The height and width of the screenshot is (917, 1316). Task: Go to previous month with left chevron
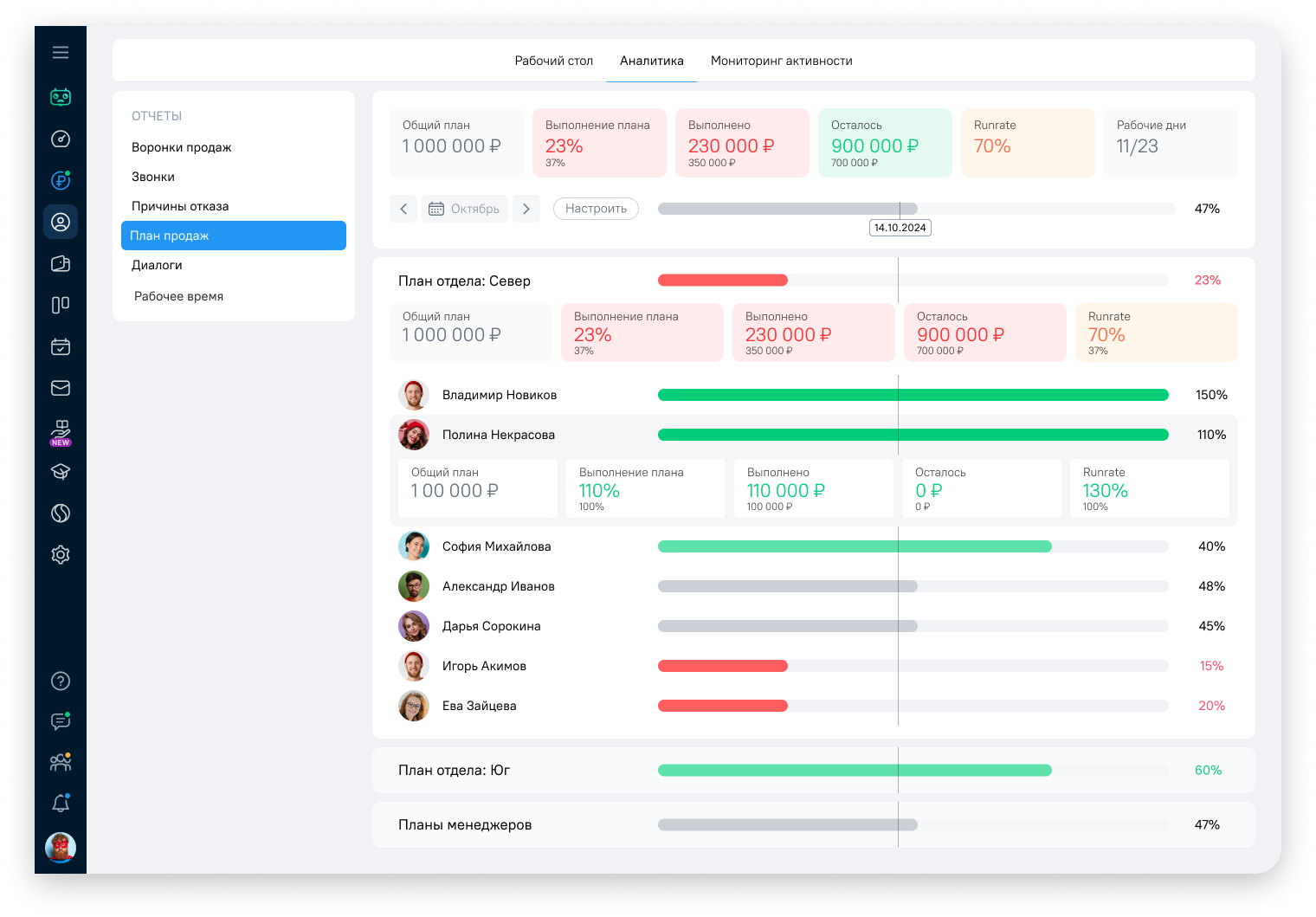403,209
